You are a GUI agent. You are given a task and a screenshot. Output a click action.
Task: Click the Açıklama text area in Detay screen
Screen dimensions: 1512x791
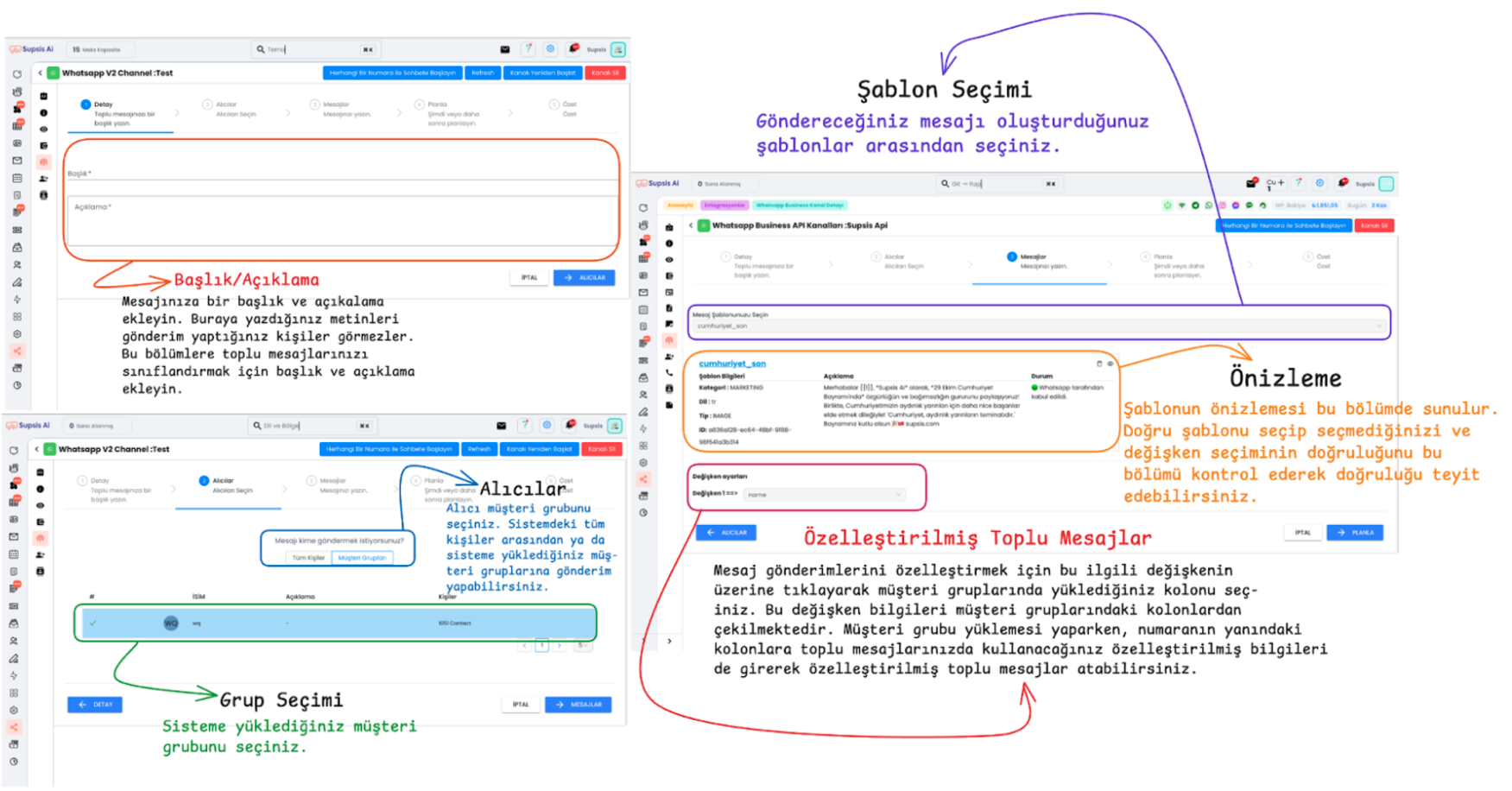click(341, 220)
